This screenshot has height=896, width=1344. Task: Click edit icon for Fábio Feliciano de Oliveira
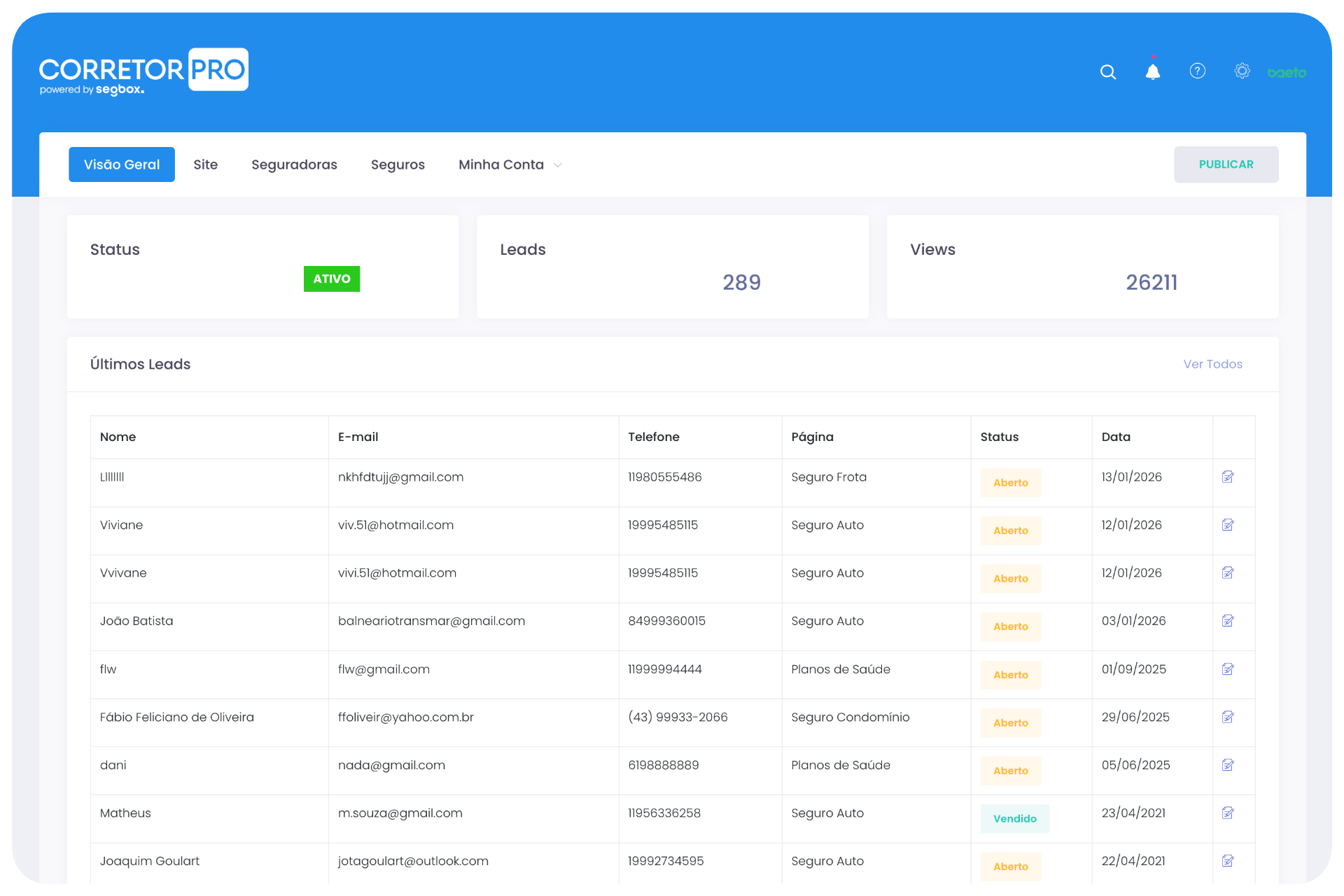point(1228,717)
